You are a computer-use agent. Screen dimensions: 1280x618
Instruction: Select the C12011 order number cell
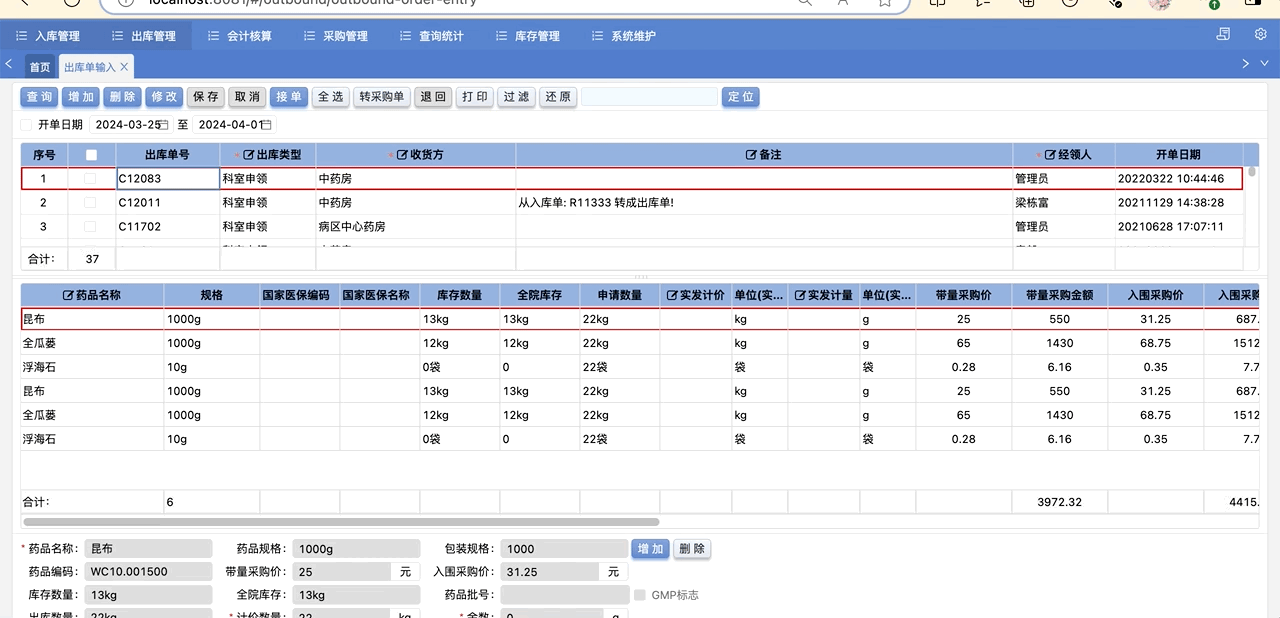click(x=168, y=202)
